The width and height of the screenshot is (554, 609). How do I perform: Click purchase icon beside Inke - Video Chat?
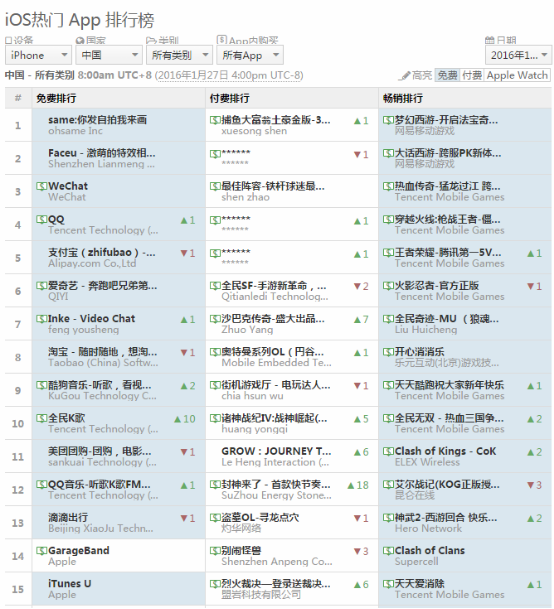point(41,319)
